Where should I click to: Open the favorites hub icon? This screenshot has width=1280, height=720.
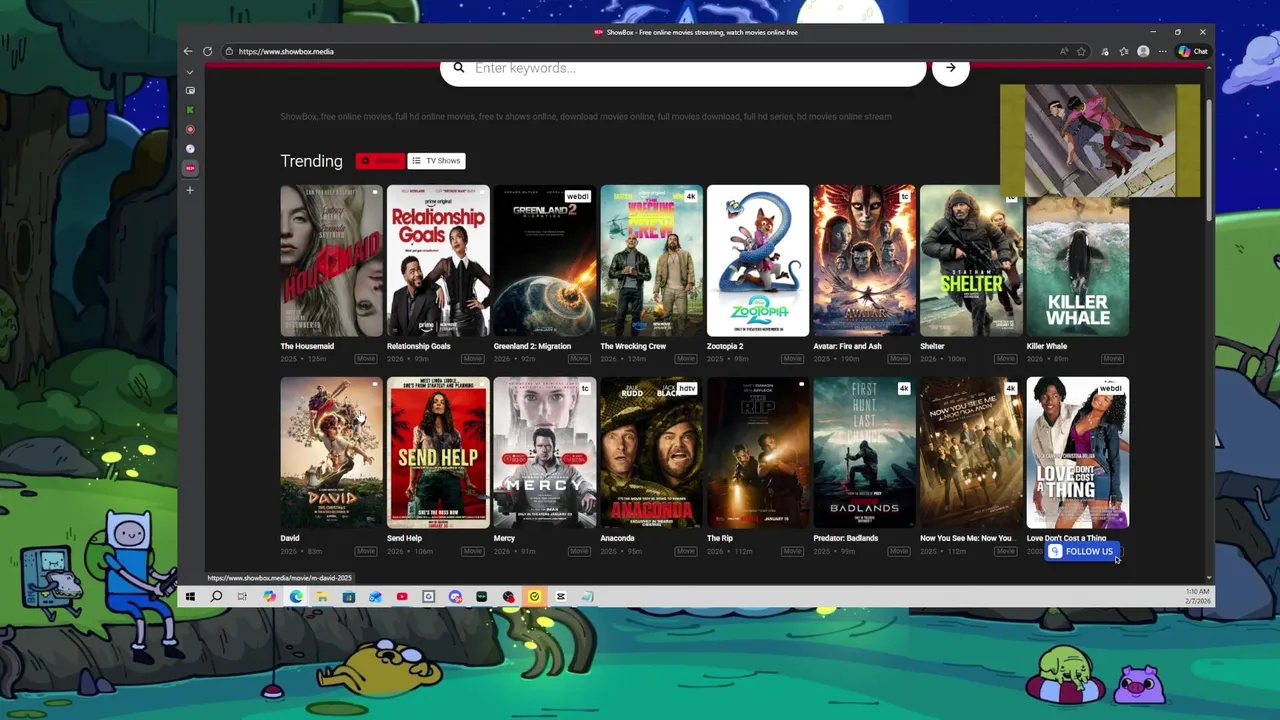coord(1124,51)
